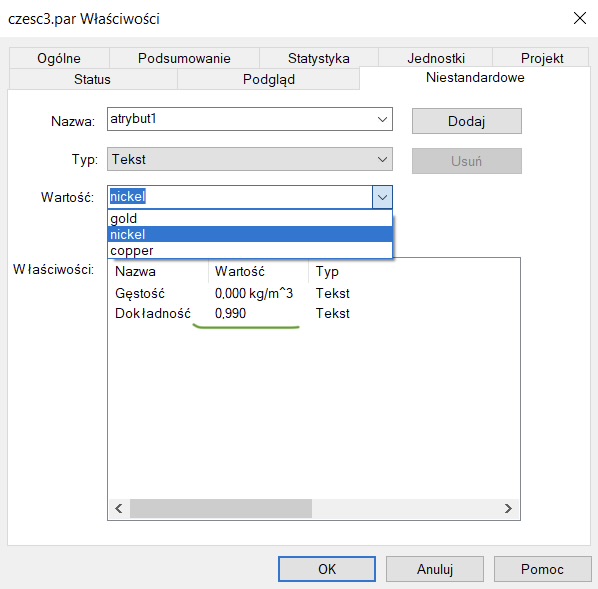The height and width of the screenshot is (589, 598).
Task: Open the Projekt tab
Action: click(541, 58)
